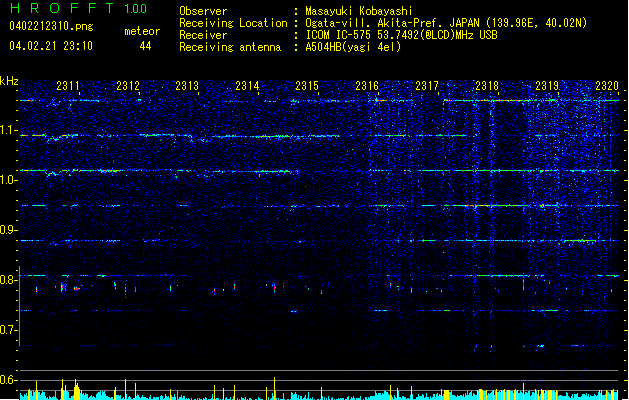The width and height of the screenshot is (629, 400).
Task: Select observer name Masayuki Kobayashi
Action: tap(359, 11)
